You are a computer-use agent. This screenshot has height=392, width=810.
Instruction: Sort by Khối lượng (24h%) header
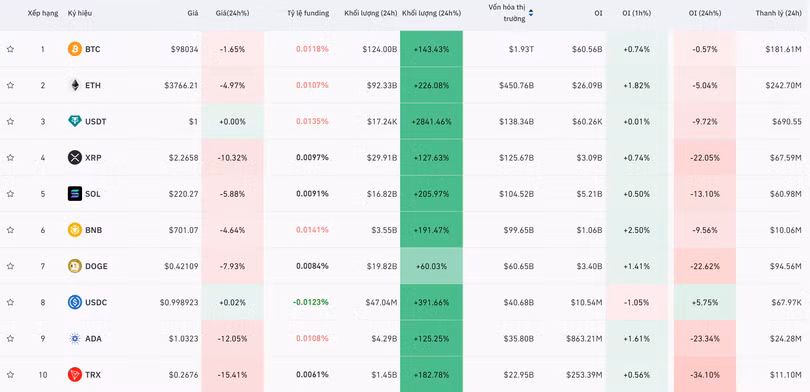[x=431, y=13]
